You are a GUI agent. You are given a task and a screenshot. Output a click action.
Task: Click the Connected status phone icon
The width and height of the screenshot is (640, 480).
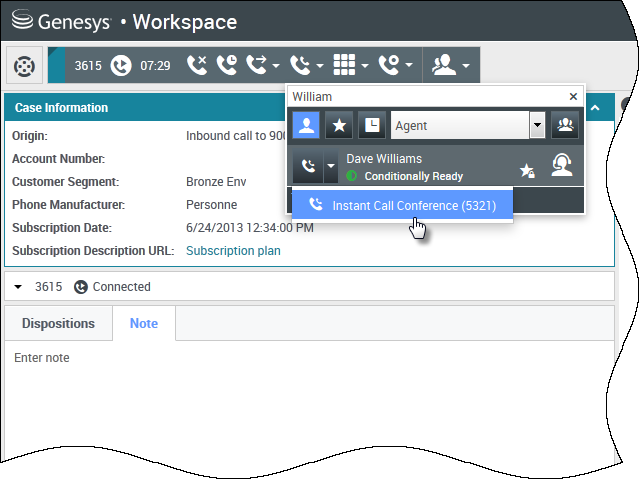pyautogui.click(x=80, y=287)
